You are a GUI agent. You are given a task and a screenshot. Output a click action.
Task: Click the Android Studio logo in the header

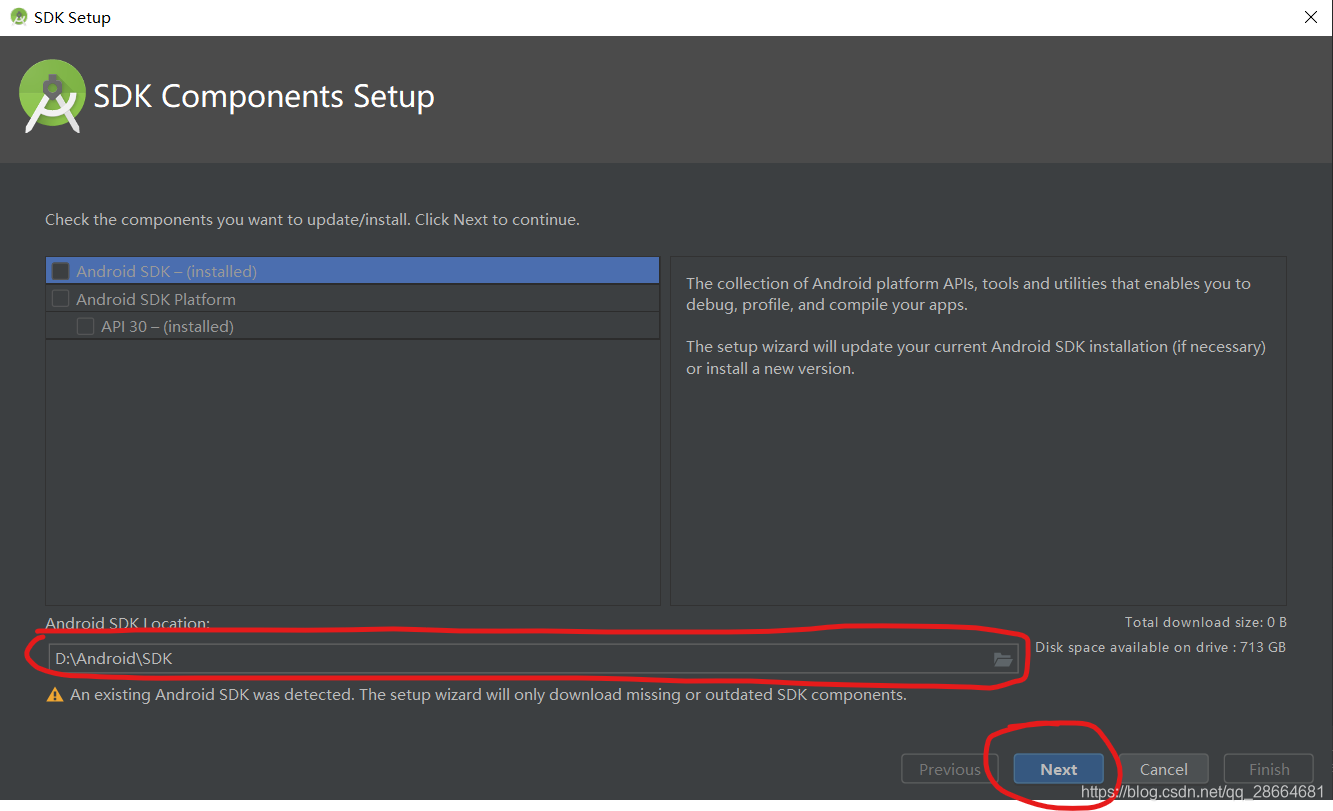[x=52, y=96]
